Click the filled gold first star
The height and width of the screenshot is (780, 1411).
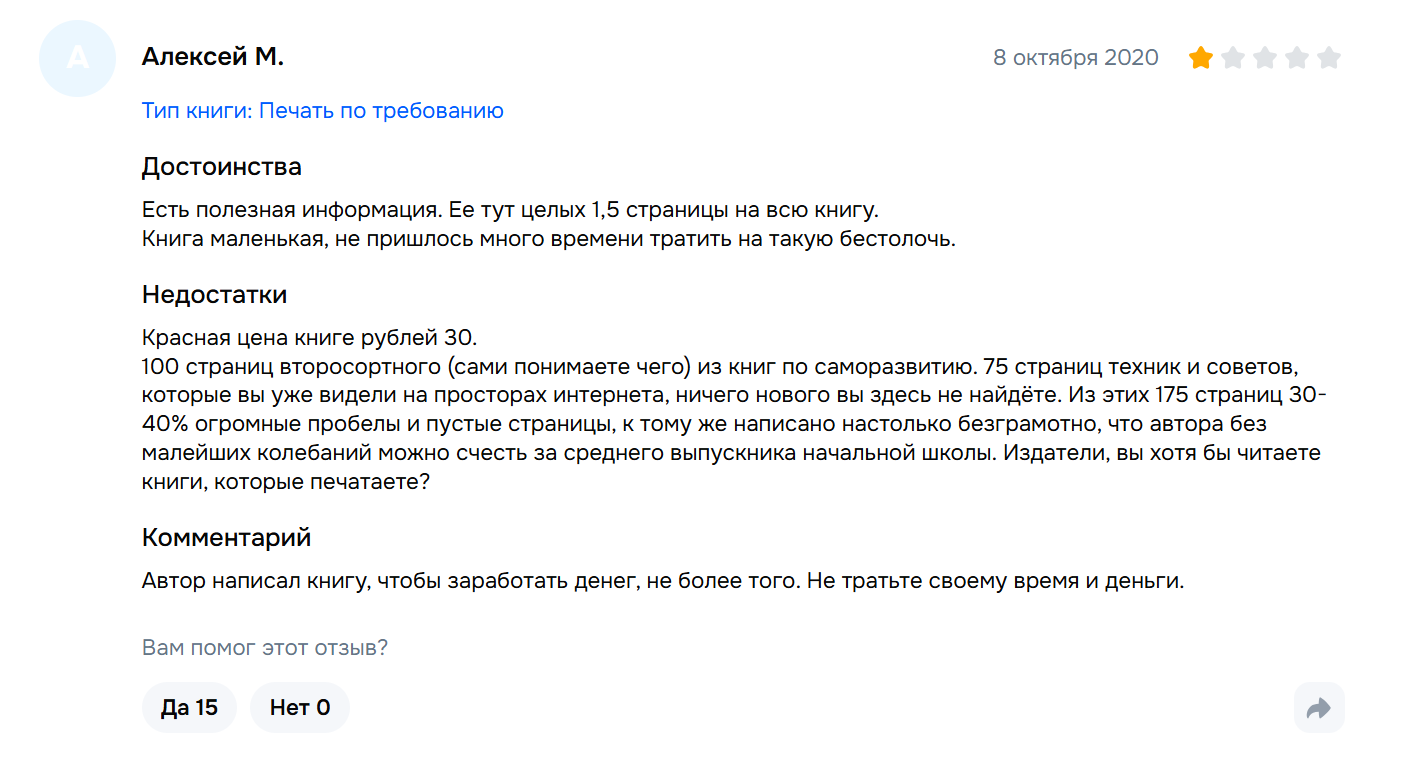(x=1201, y=58)
